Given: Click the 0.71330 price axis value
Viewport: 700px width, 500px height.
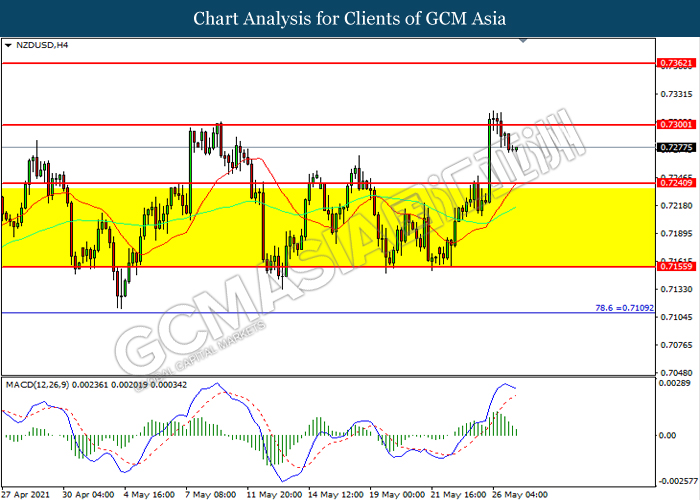Looking at the screenshot, I should tap(676, 289).
